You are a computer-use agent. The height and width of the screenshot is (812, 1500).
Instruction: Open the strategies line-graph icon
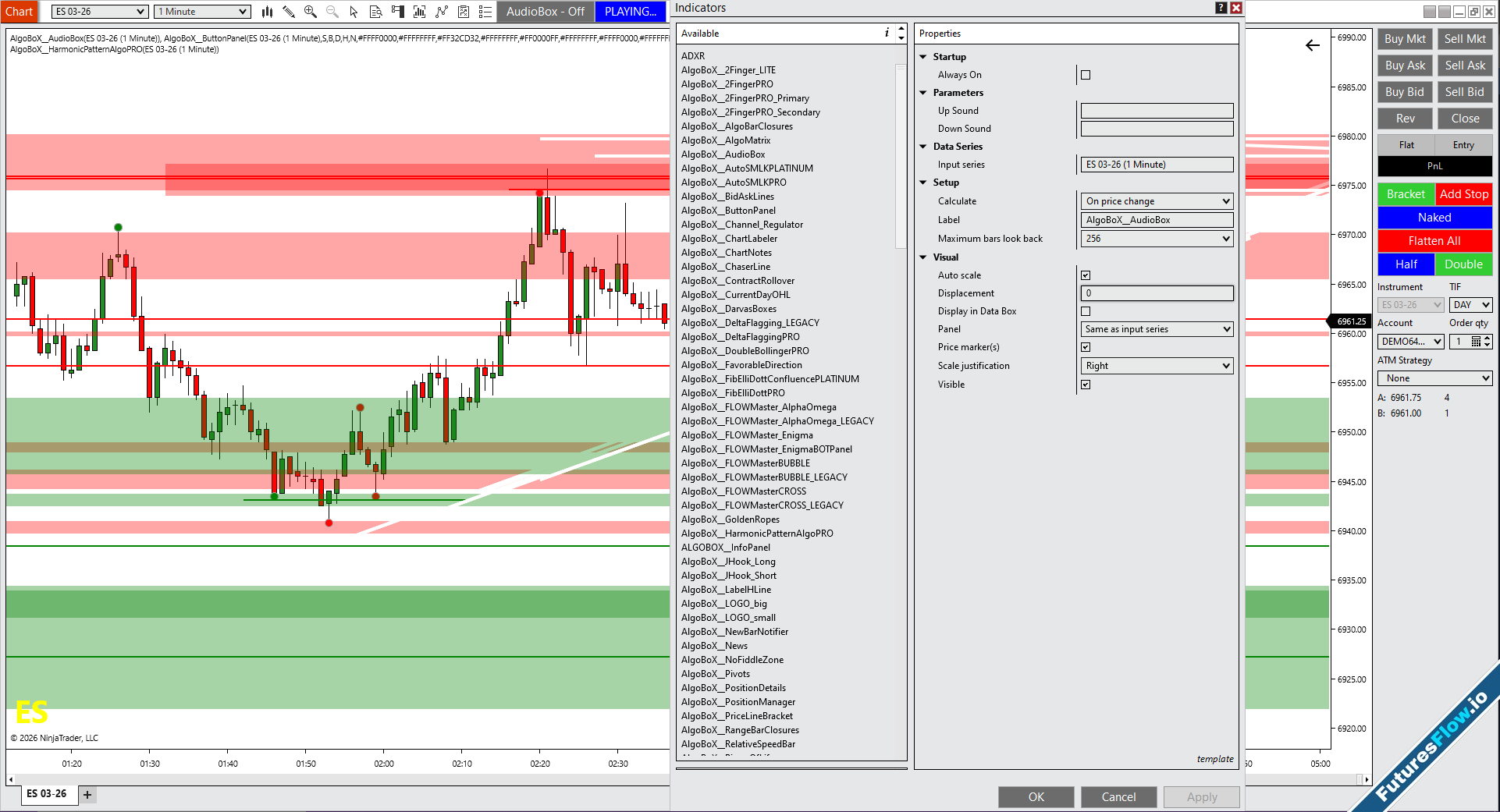(442, 12)
